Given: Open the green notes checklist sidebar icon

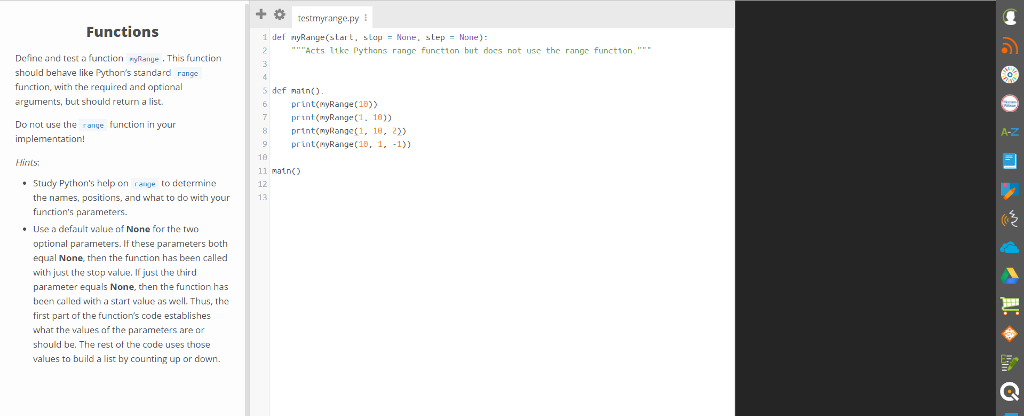Looking at the screenshot, I should pos(1010,362).
